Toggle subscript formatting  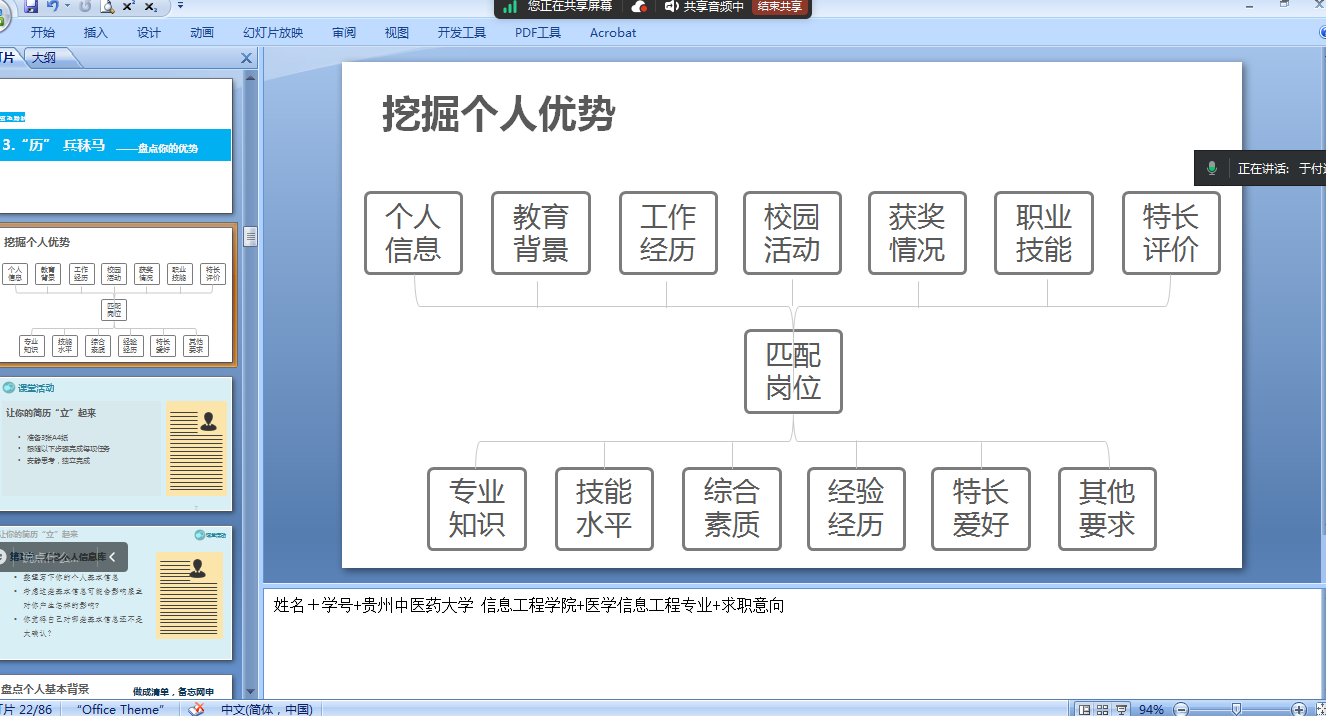pyautogui.click(x=151, y=6)
